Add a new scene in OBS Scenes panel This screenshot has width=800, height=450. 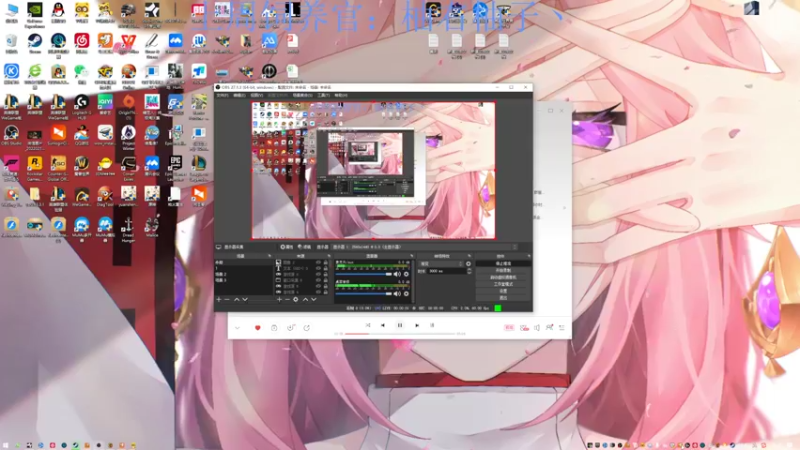click(219, 299)
